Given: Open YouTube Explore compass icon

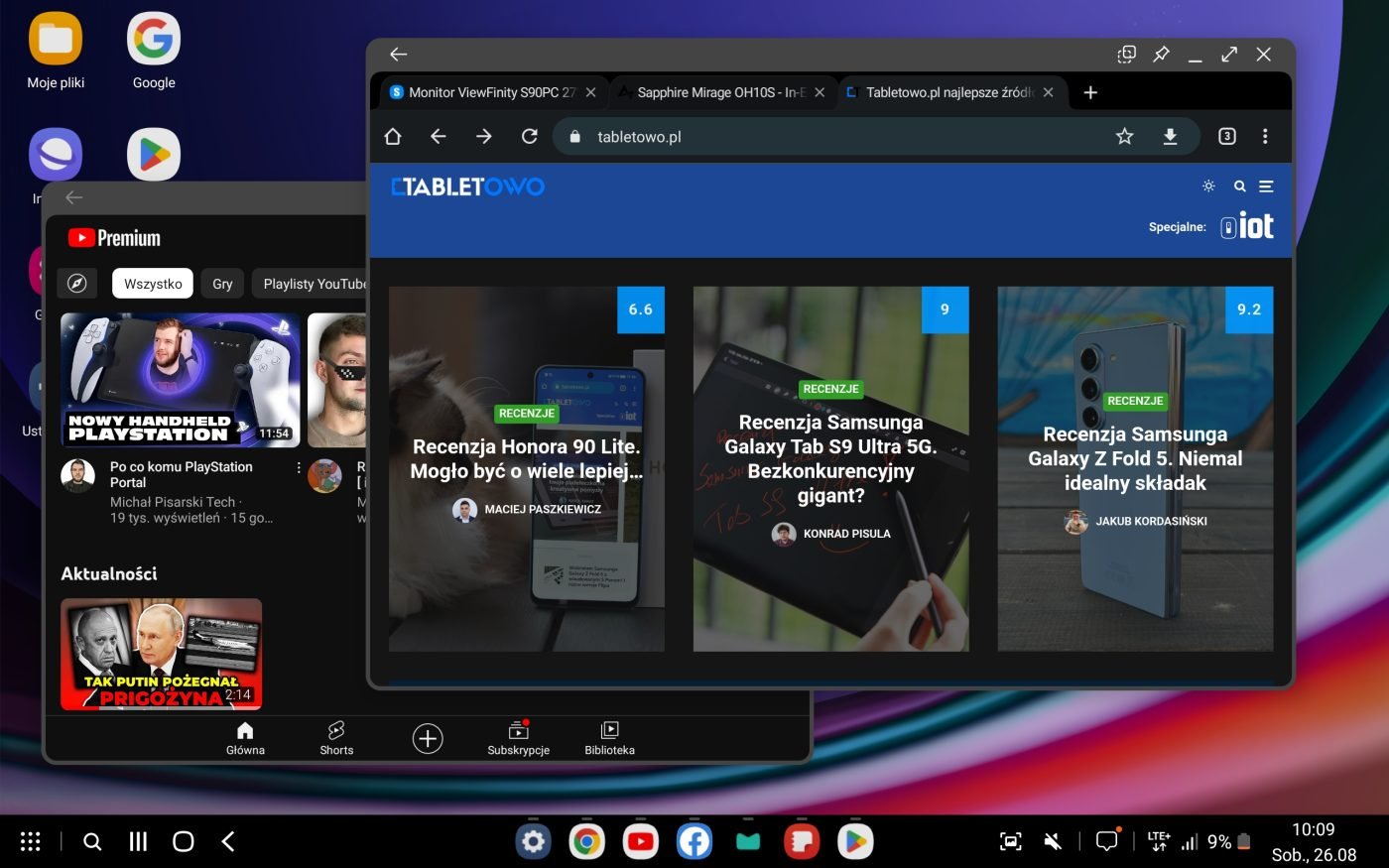Looking at the screenshot, I should click(77, 284).
